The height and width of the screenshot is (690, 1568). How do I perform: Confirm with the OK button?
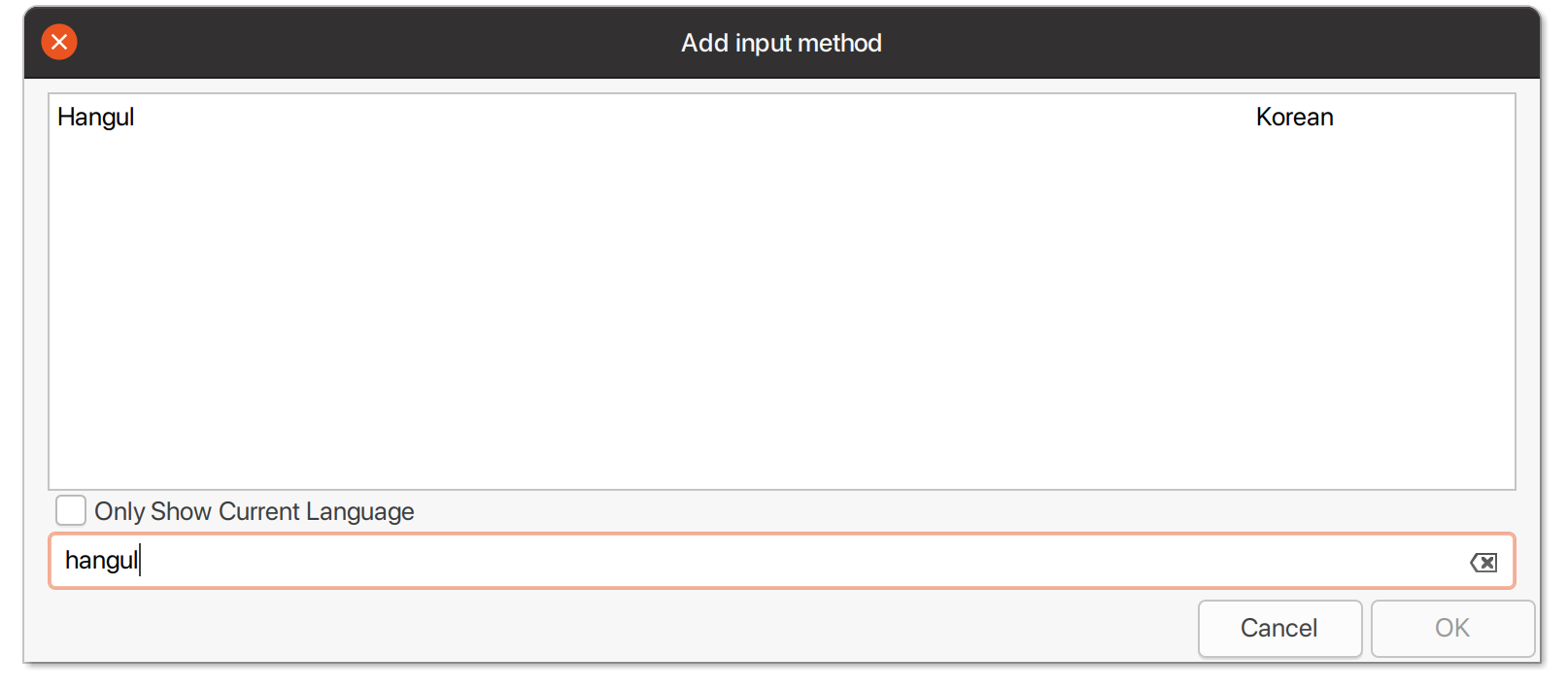[x=1452, y=628]
